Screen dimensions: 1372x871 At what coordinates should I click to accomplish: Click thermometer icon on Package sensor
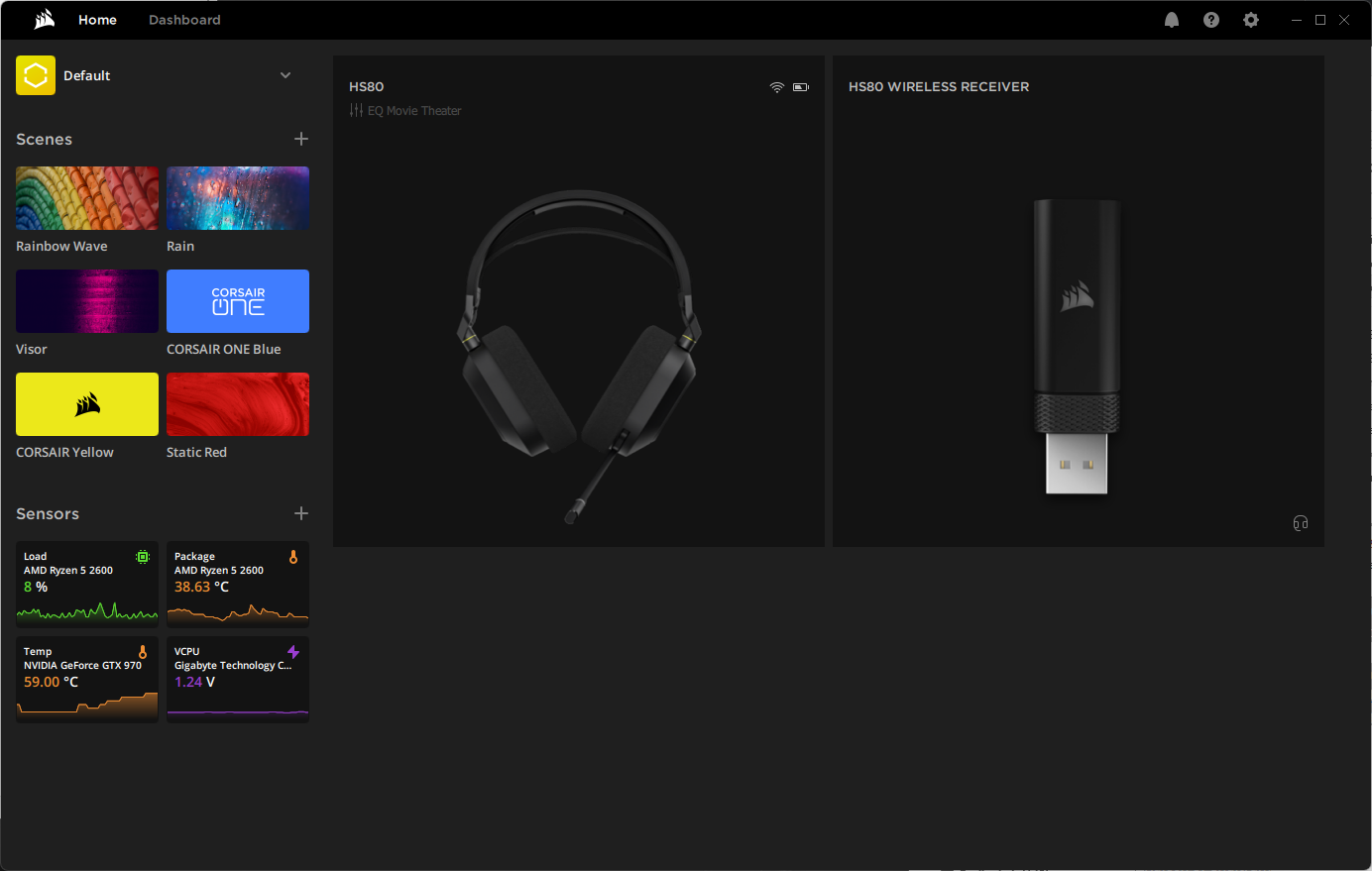[x=293, y=557]
